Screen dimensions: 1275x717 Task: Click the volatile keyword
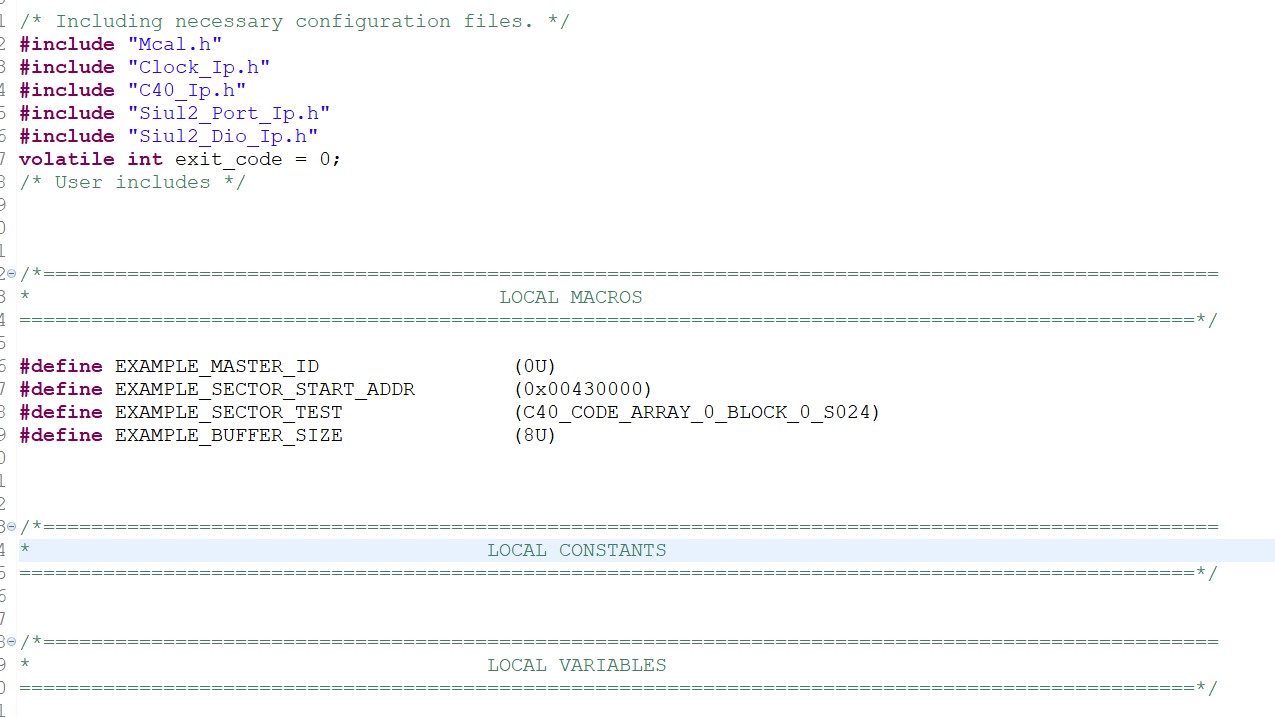[x=67, y=159]
